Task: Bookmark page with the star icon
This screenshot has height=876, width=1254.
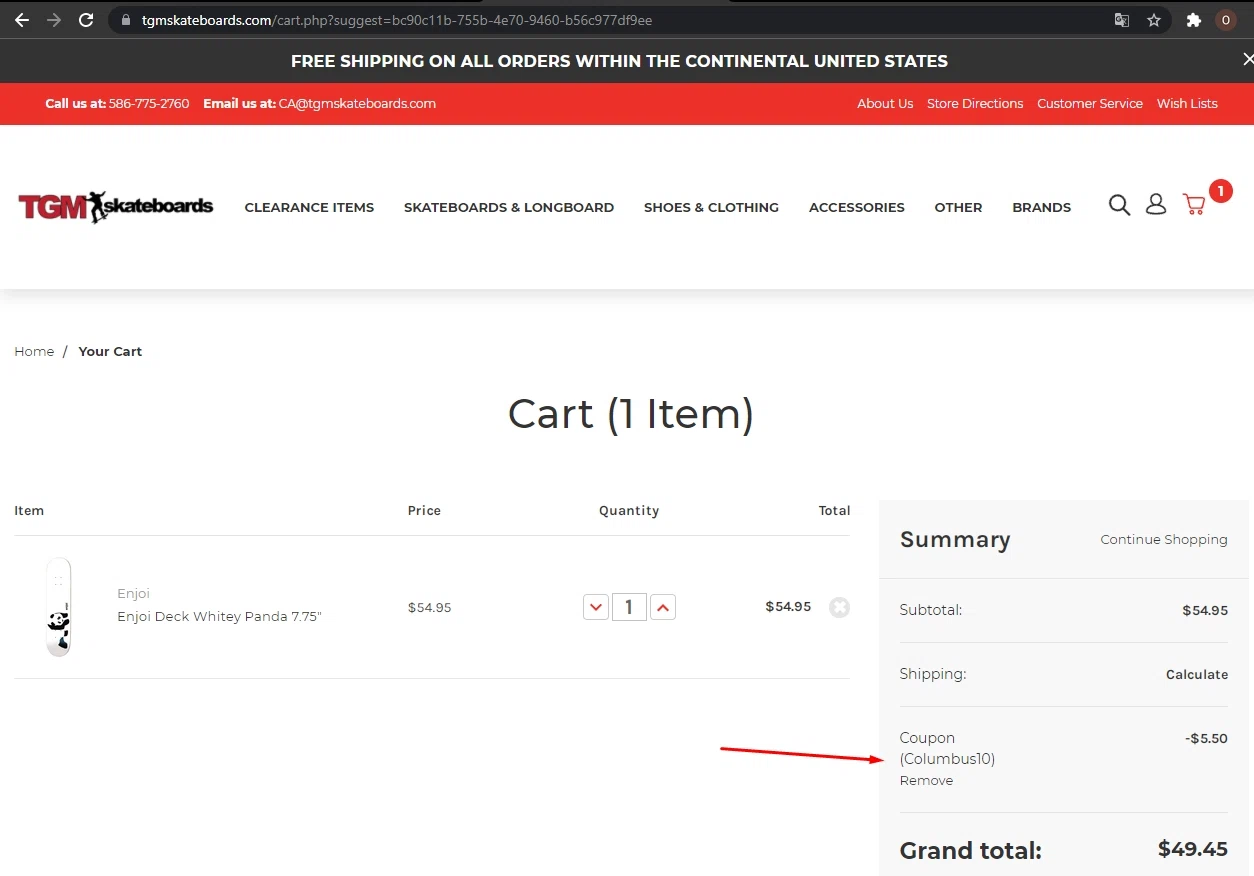Action: point(1154,20)
